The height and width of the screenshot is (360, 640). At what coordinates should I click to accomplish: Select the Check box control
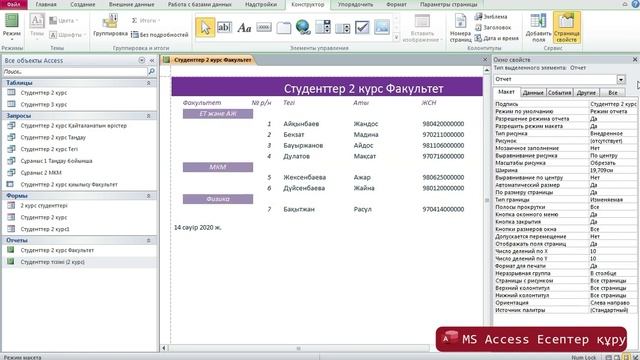point(362,27)
